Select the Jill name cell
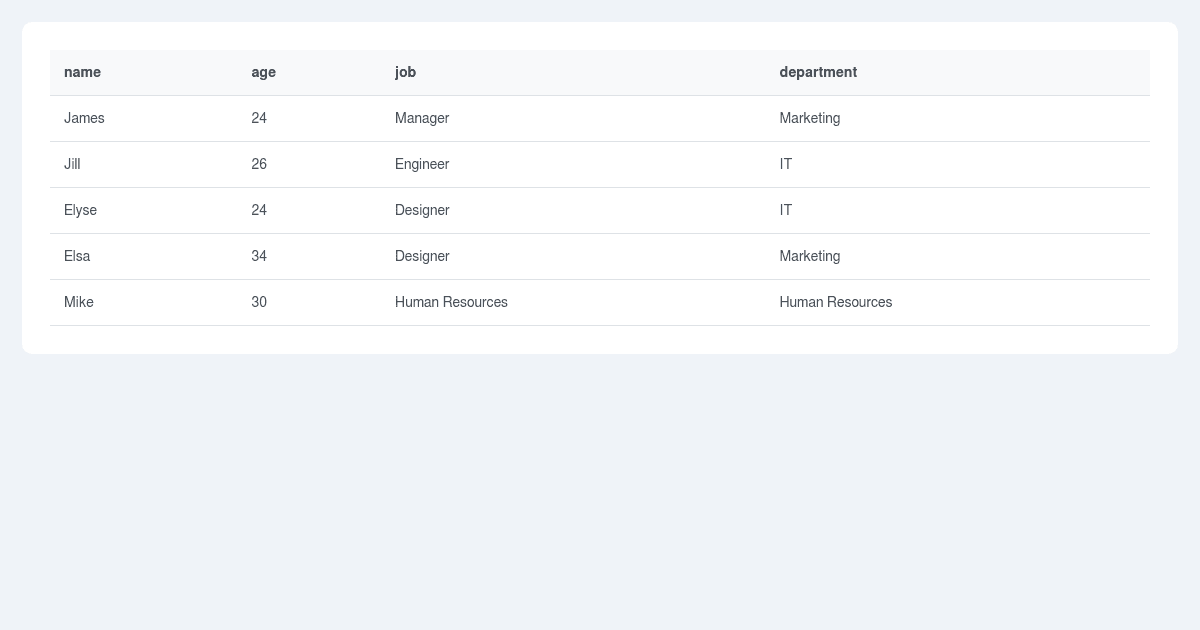1200x630 pixels. [x=143, y=164]
